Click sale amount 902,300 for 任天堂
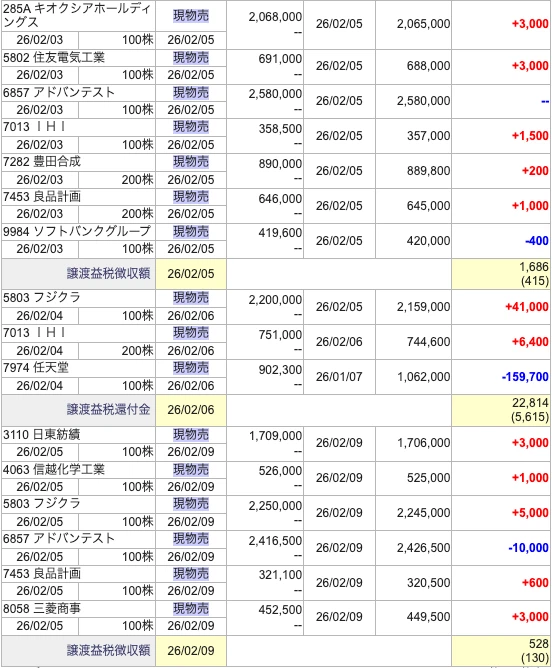The height and width of the screenshot is (668, 552). coord(280,369)
